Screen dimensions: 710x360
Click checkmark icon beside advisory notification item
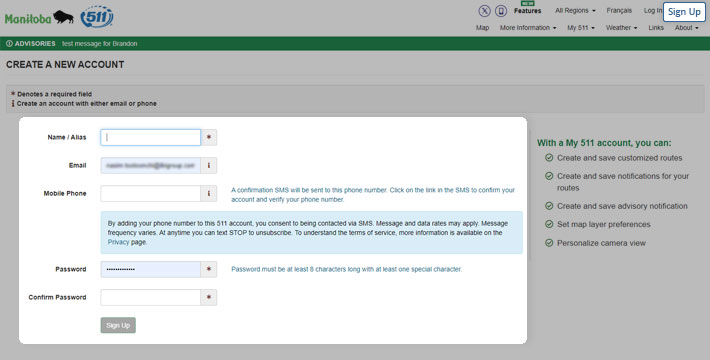(x=549, y=206)
